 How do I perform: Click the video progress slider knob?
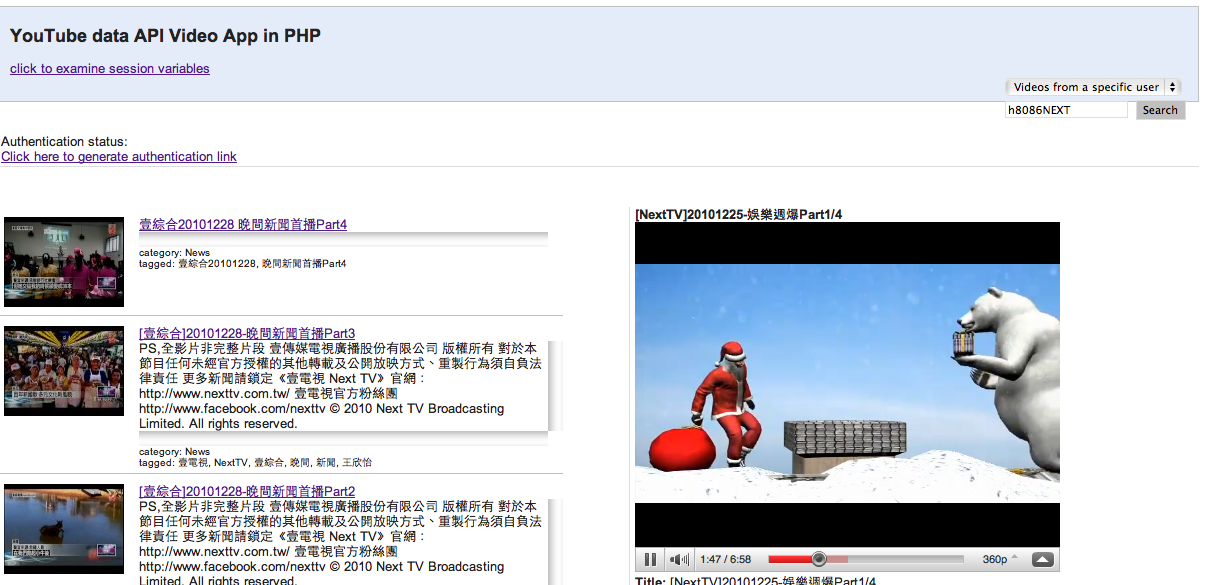819,559
